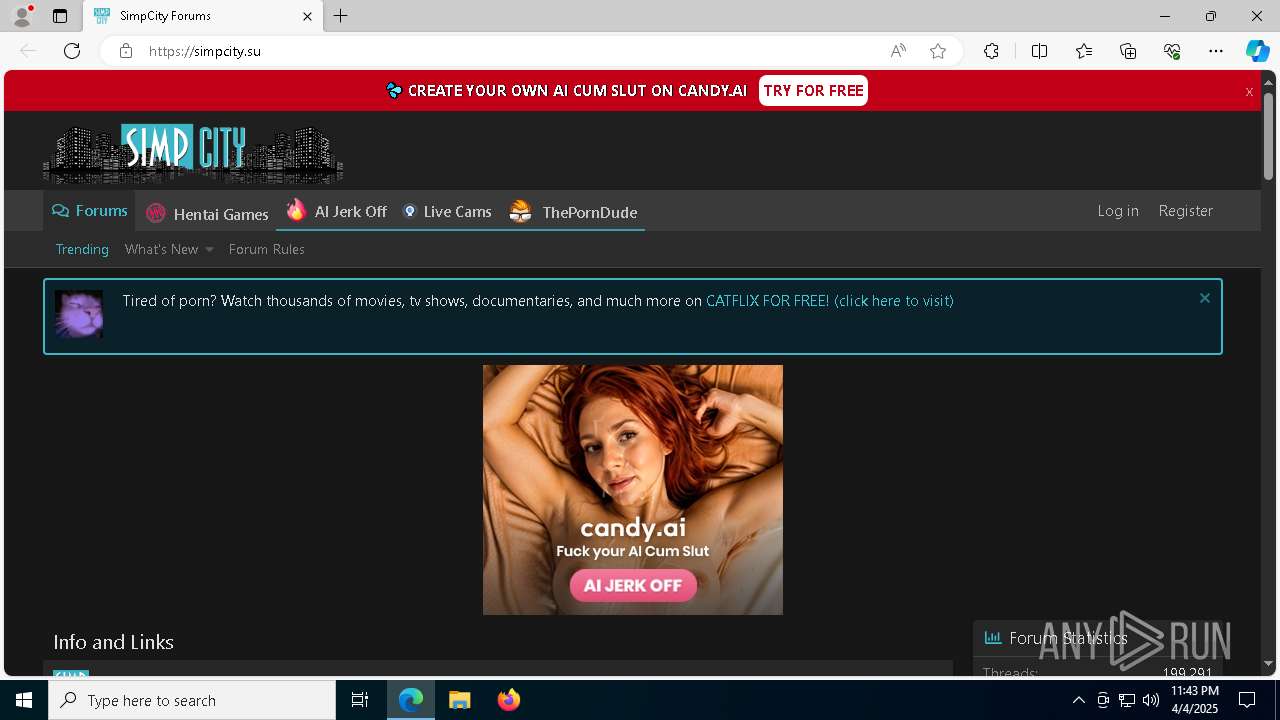The height and width of the screenshot is (720, 1280).
Task: Open Microsoft Edge from the taskbar
Action: point(411,700)
